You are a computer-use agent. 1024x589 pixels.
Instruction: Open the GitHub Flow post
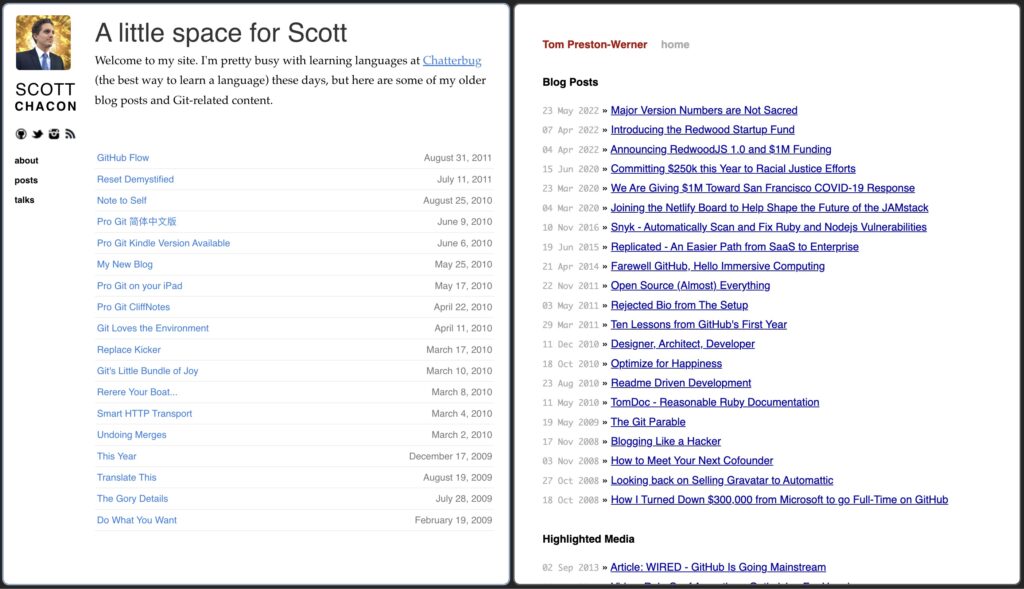123,158
